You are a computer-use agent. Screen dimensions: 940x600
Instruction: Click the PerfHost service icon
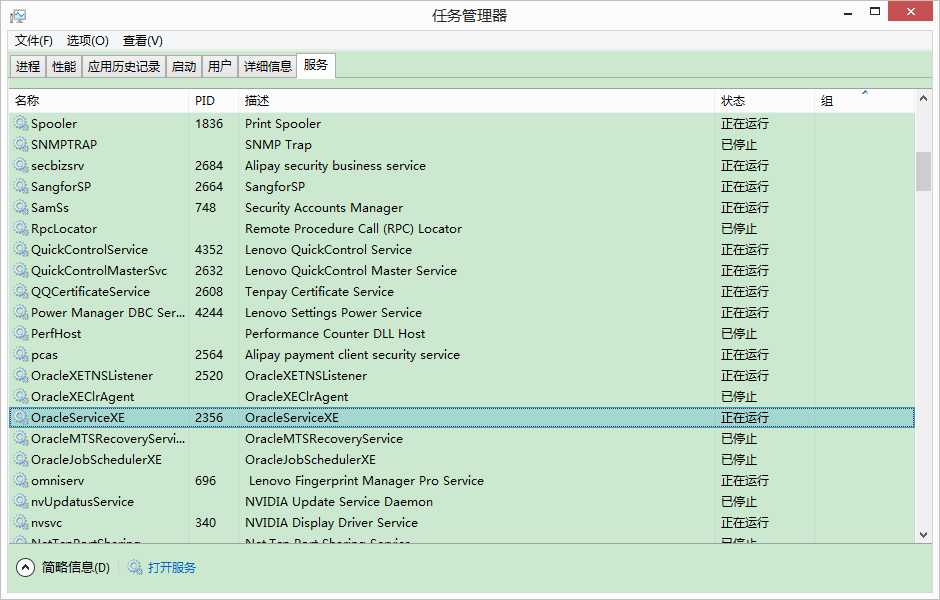22,333
